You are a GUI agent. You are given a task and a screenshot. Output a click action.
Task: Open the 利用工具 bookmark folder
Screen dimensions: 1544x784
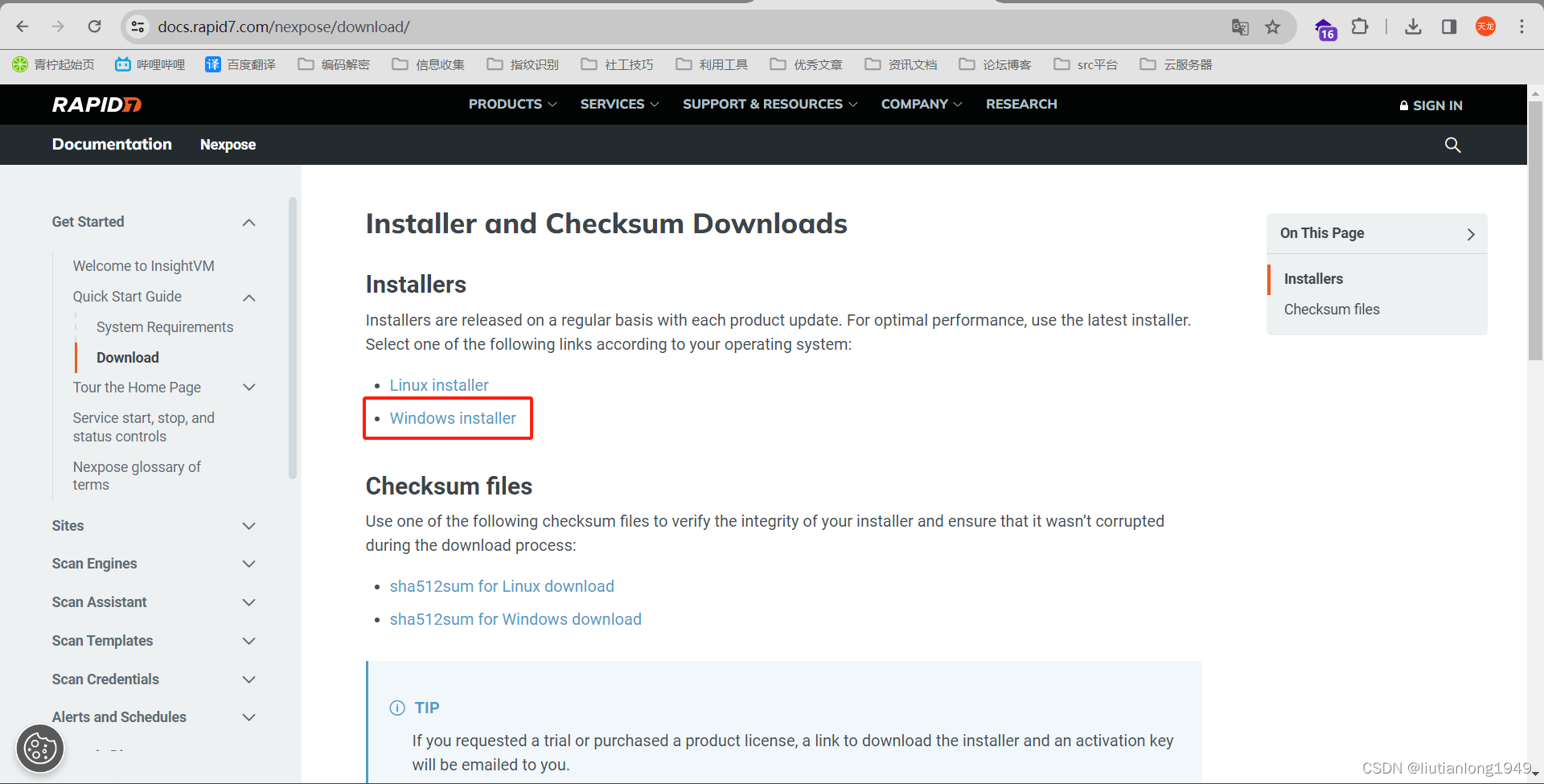tap(712, 64)
